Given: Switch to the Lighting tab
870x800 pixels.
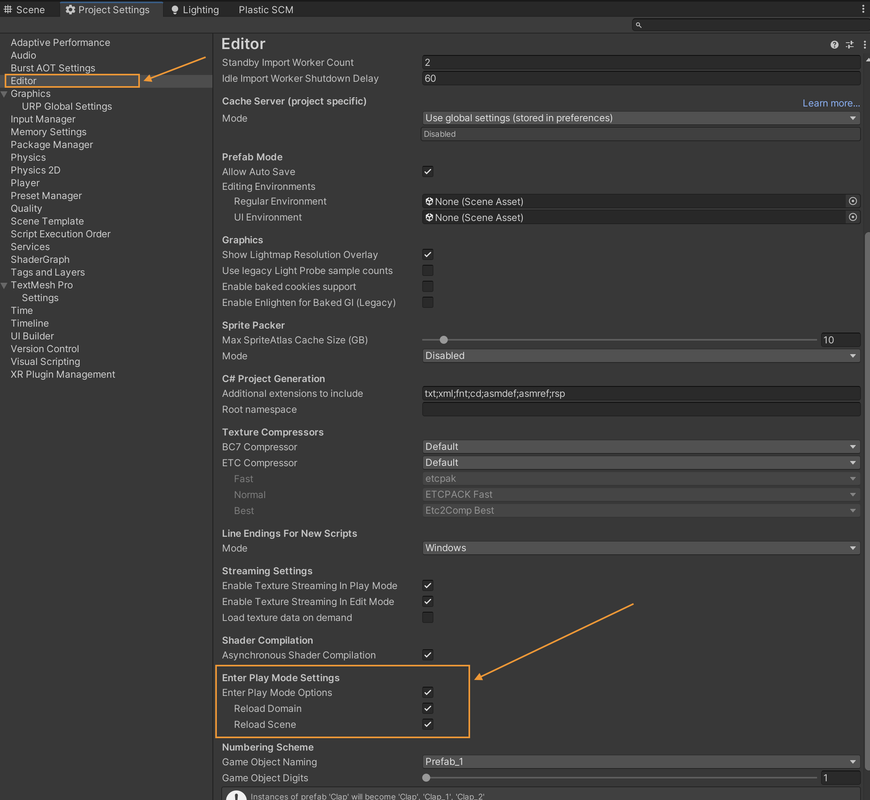Looking at the screenshot, I should point(195,9).
